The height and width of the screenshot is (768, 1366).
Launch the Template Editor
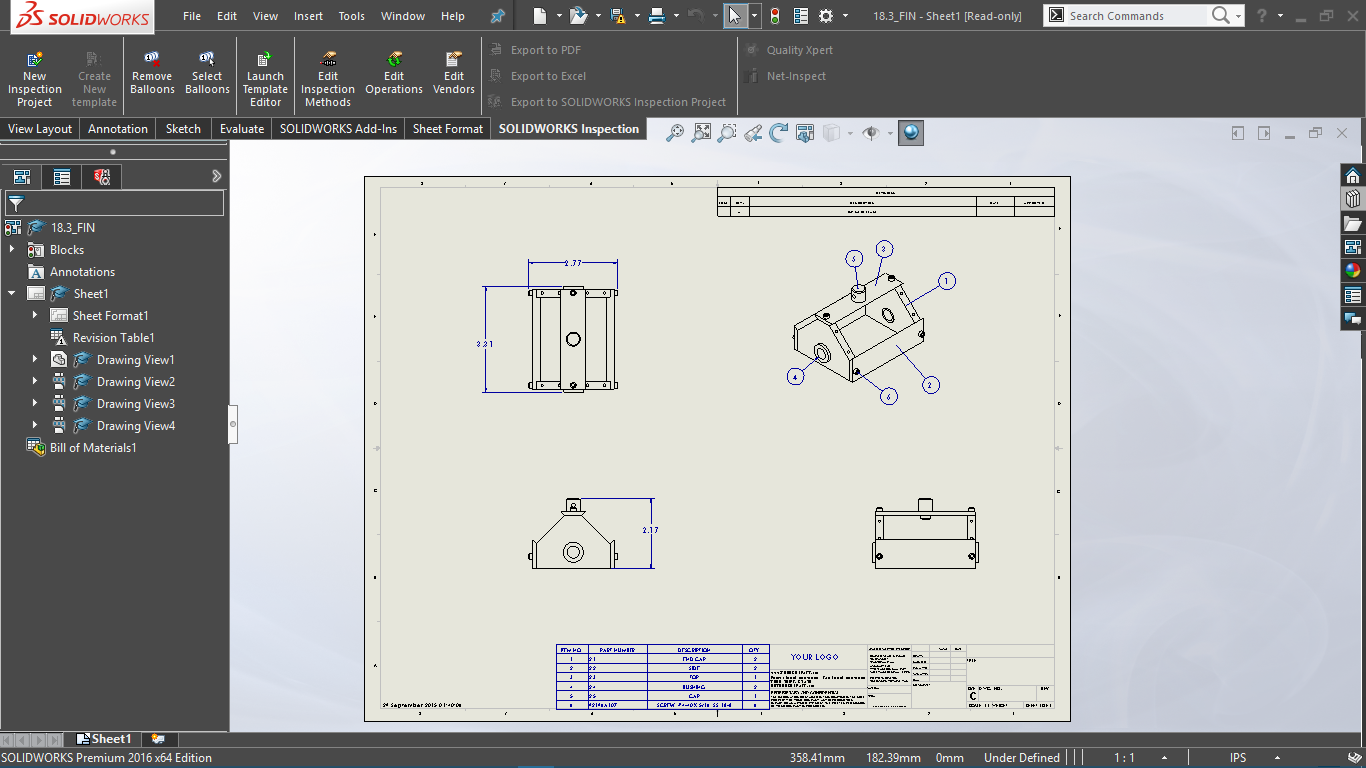[265, 75]
